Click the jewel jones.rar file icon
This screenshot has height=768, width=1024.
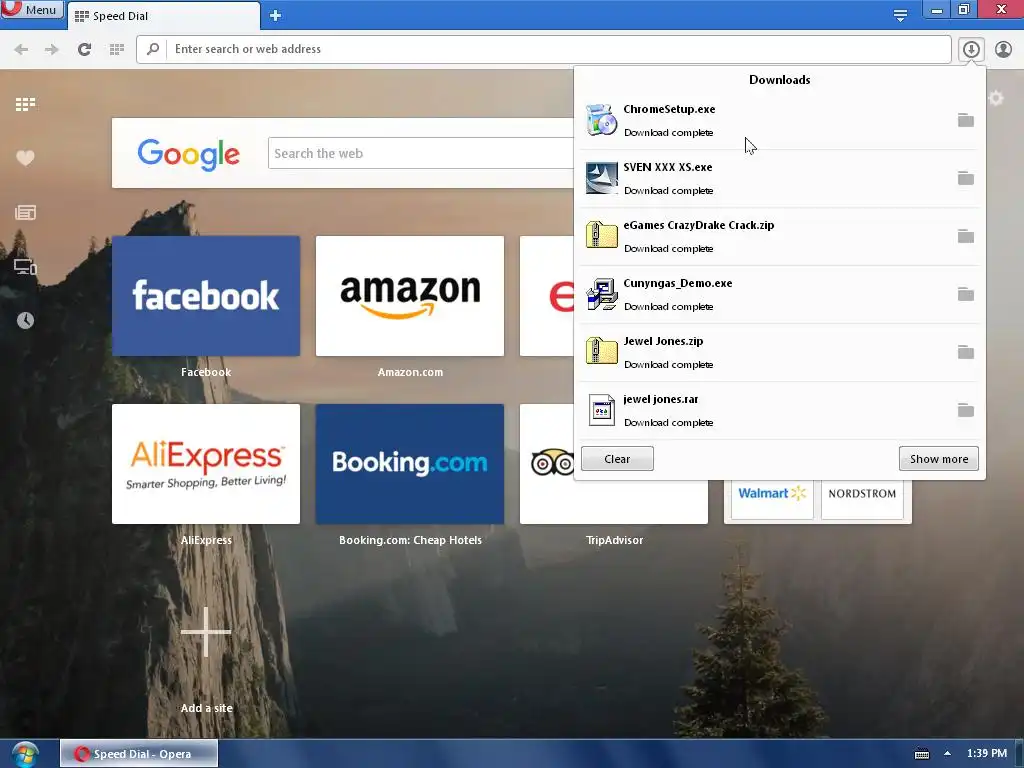(x=601, y=410)
